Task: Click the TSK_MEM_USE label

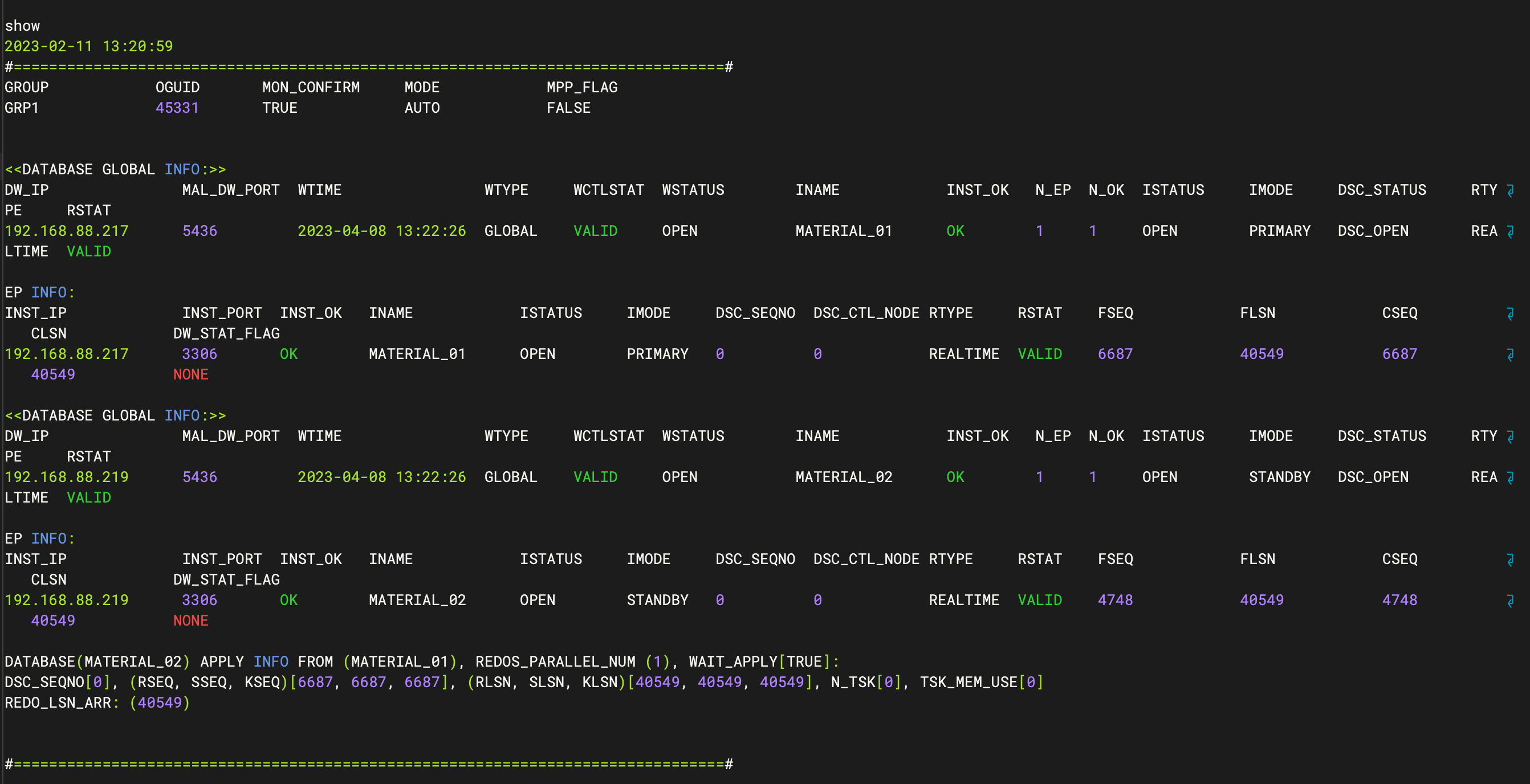Action: (969, 683)
